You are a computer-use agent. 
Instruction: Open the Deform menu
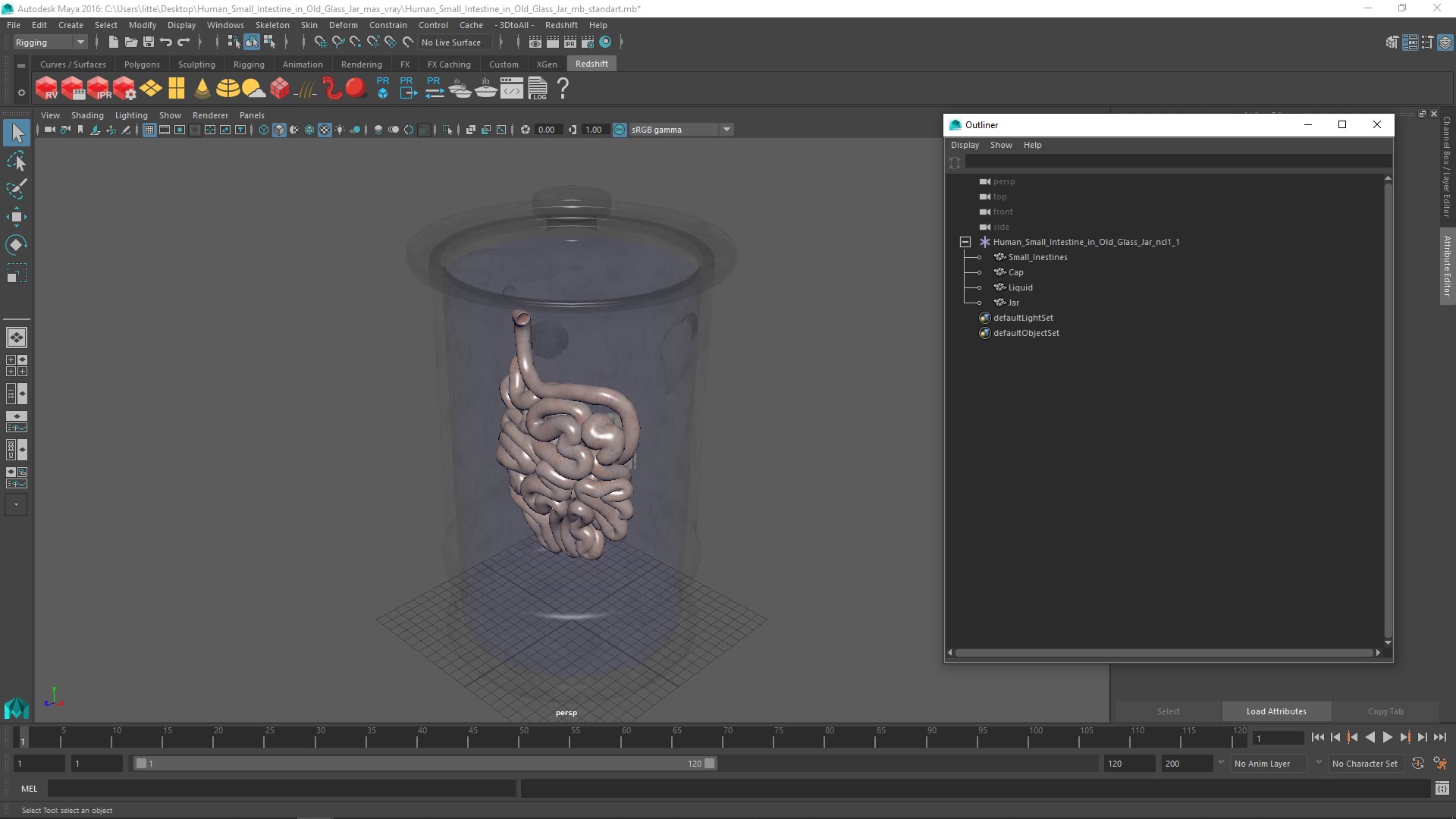pos(343,25)
